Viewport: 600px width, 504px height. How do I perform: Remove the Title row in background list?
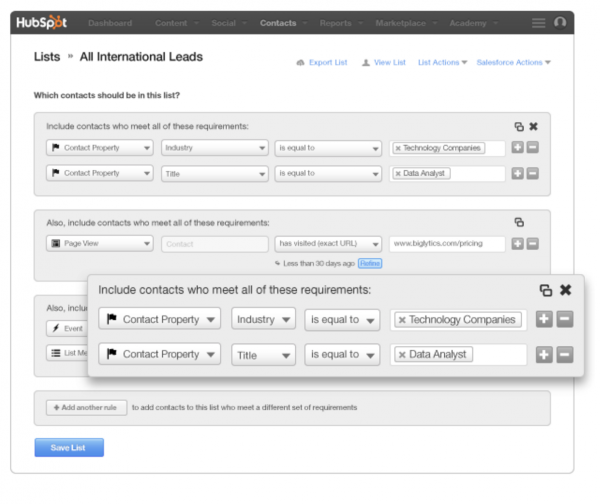[533, 173]
